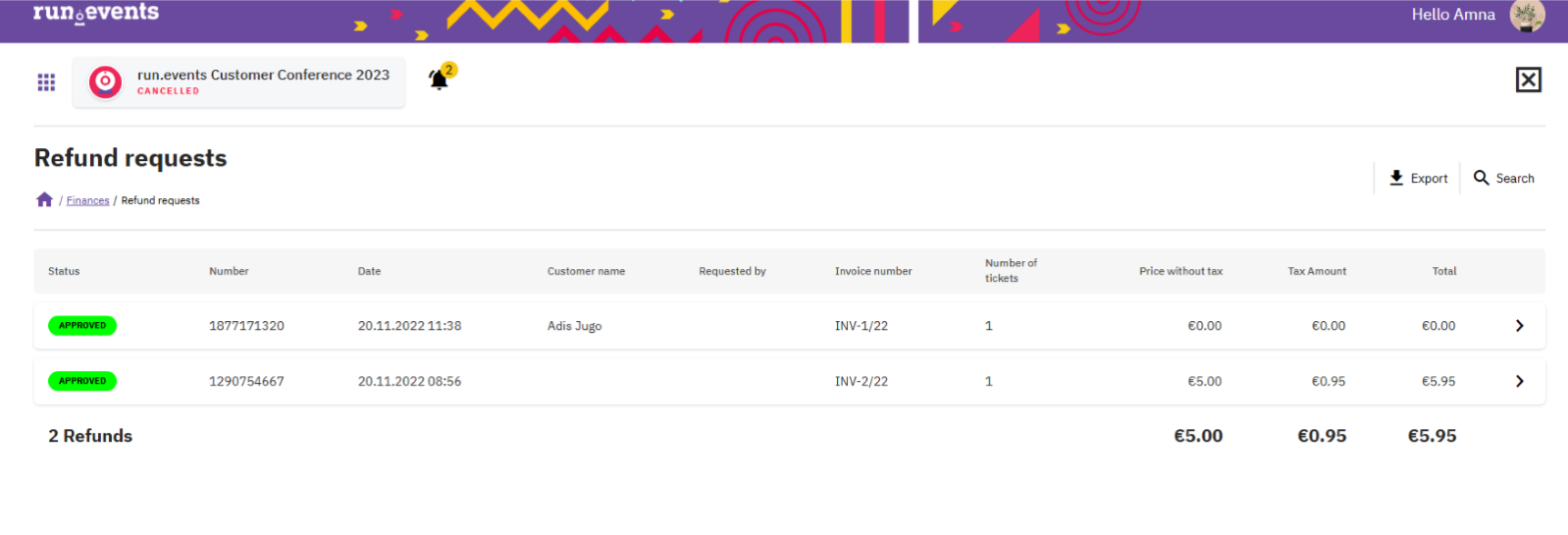Open the run.events Customer Conference 2023 selector
The image size is (1568, 535).
[x=239, y=81]
